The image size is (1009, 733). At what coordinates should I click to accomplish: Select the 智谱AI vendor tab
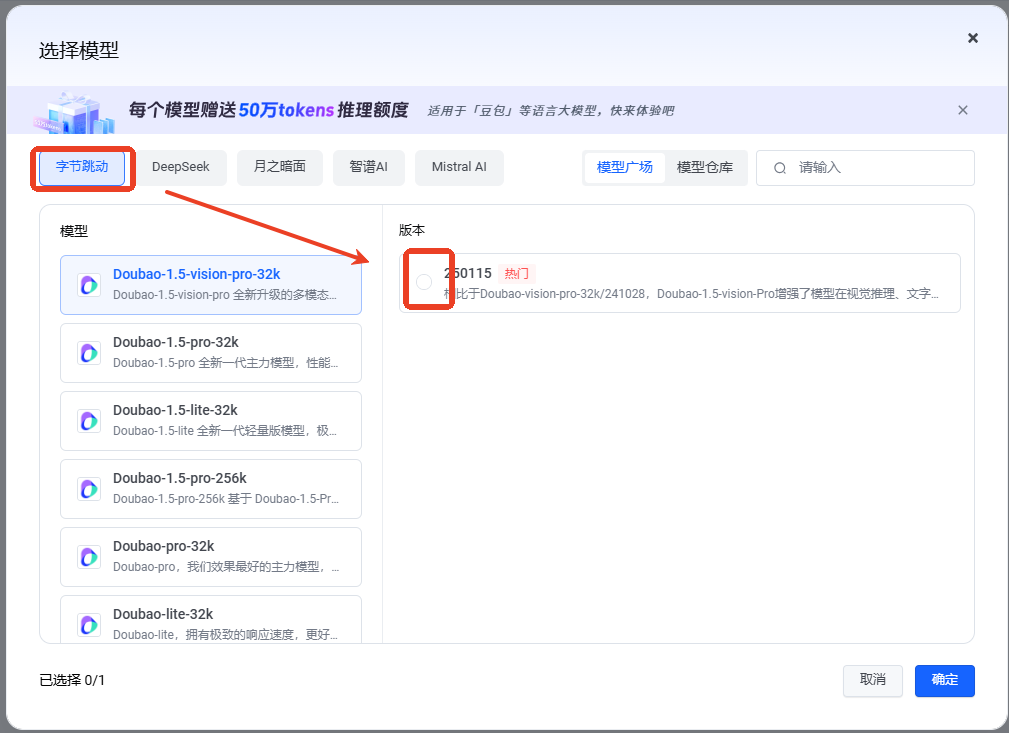369,167
